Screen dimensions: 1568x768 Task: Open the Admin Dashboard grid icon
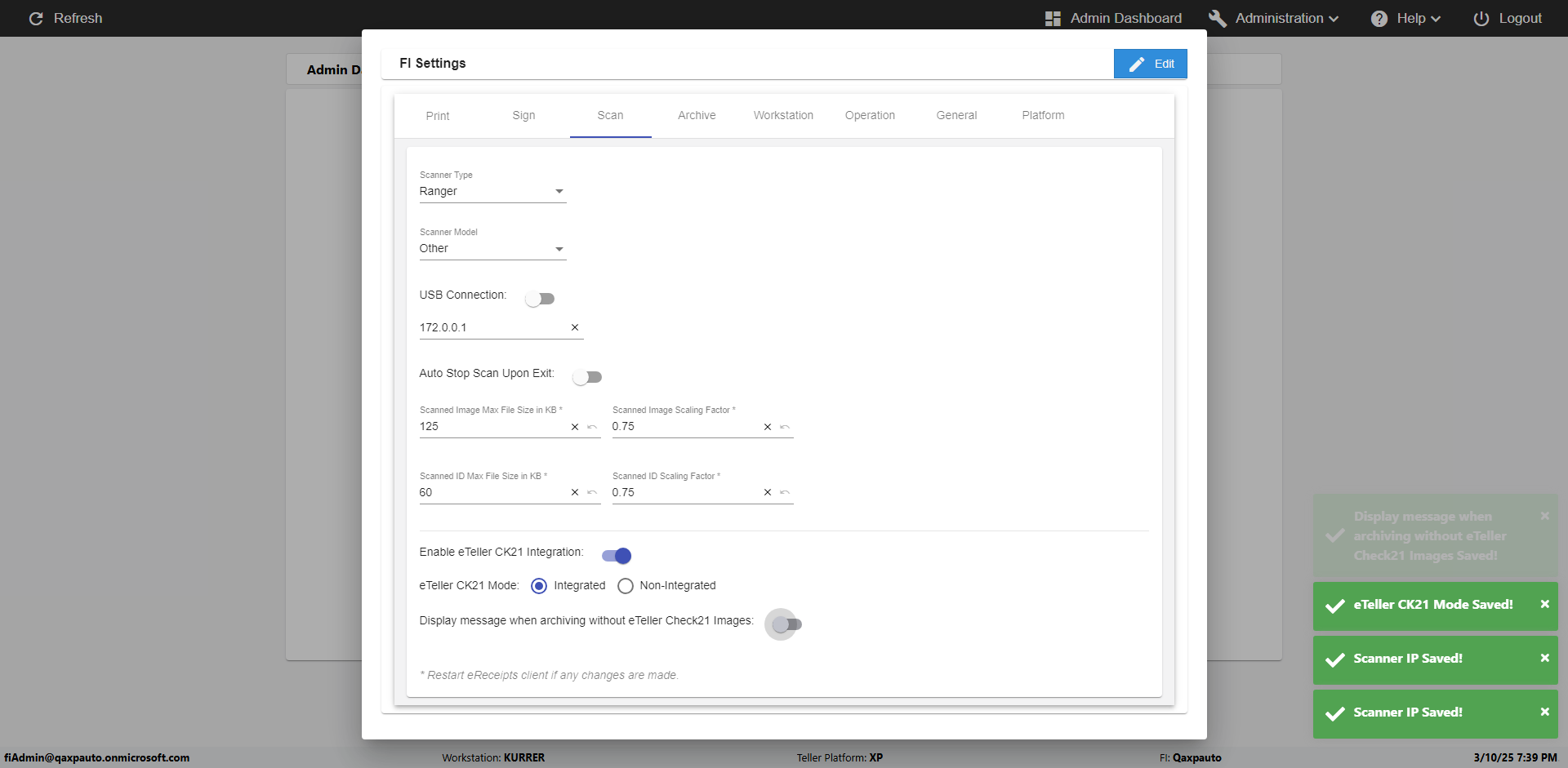(x=1053, y=18)
